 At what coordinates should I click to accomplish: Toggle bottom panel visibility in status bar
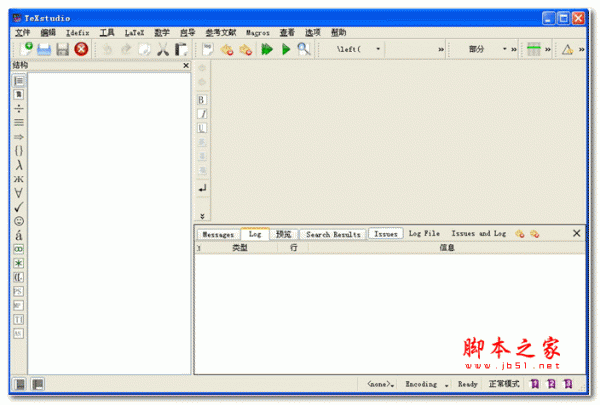click(38, 384)
